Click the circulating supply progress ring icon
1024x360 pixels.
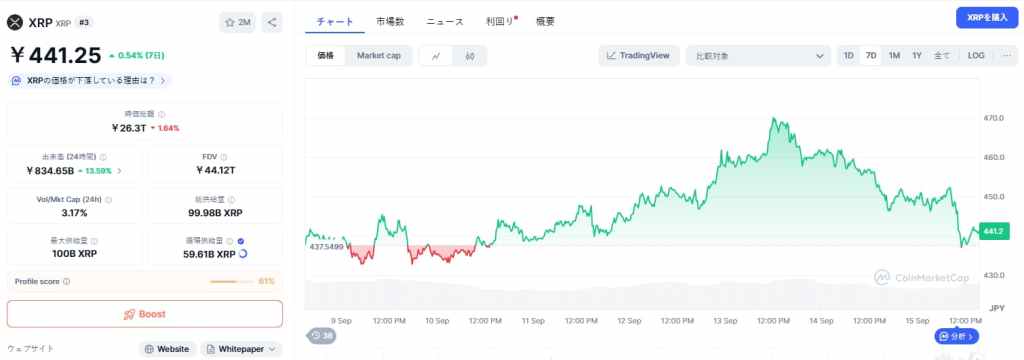coord(243,254)
